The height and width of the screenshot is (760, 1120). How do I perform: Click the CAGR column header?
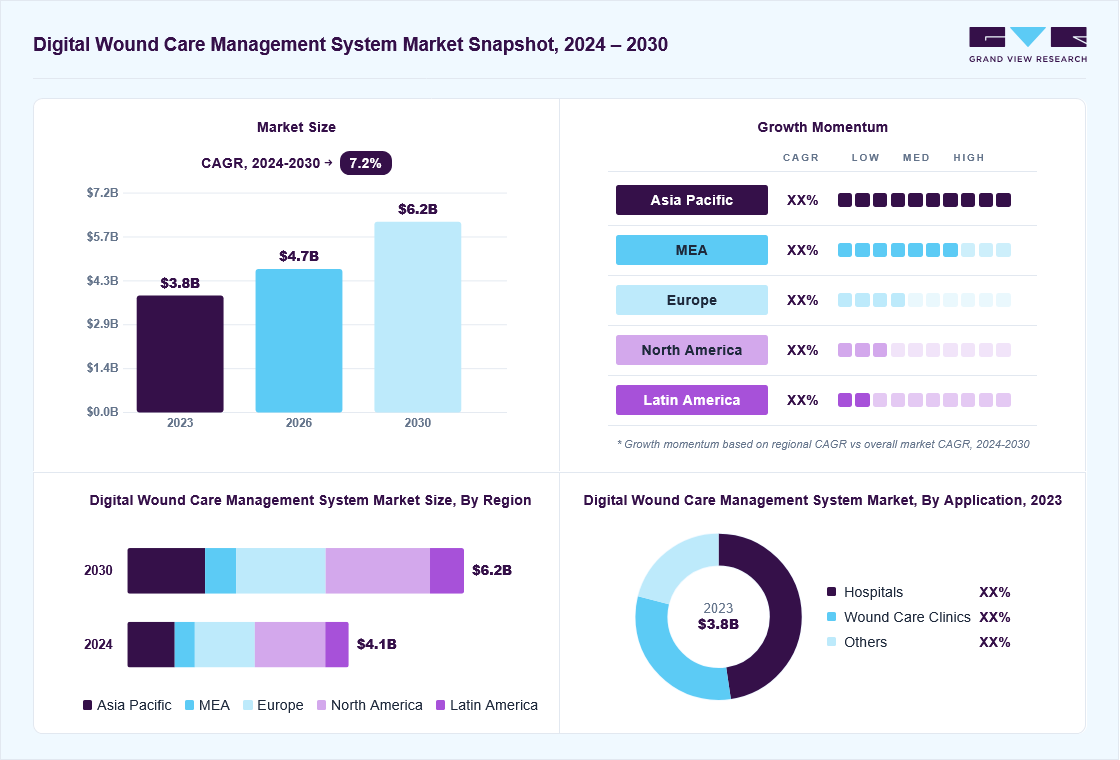(801, 157)
